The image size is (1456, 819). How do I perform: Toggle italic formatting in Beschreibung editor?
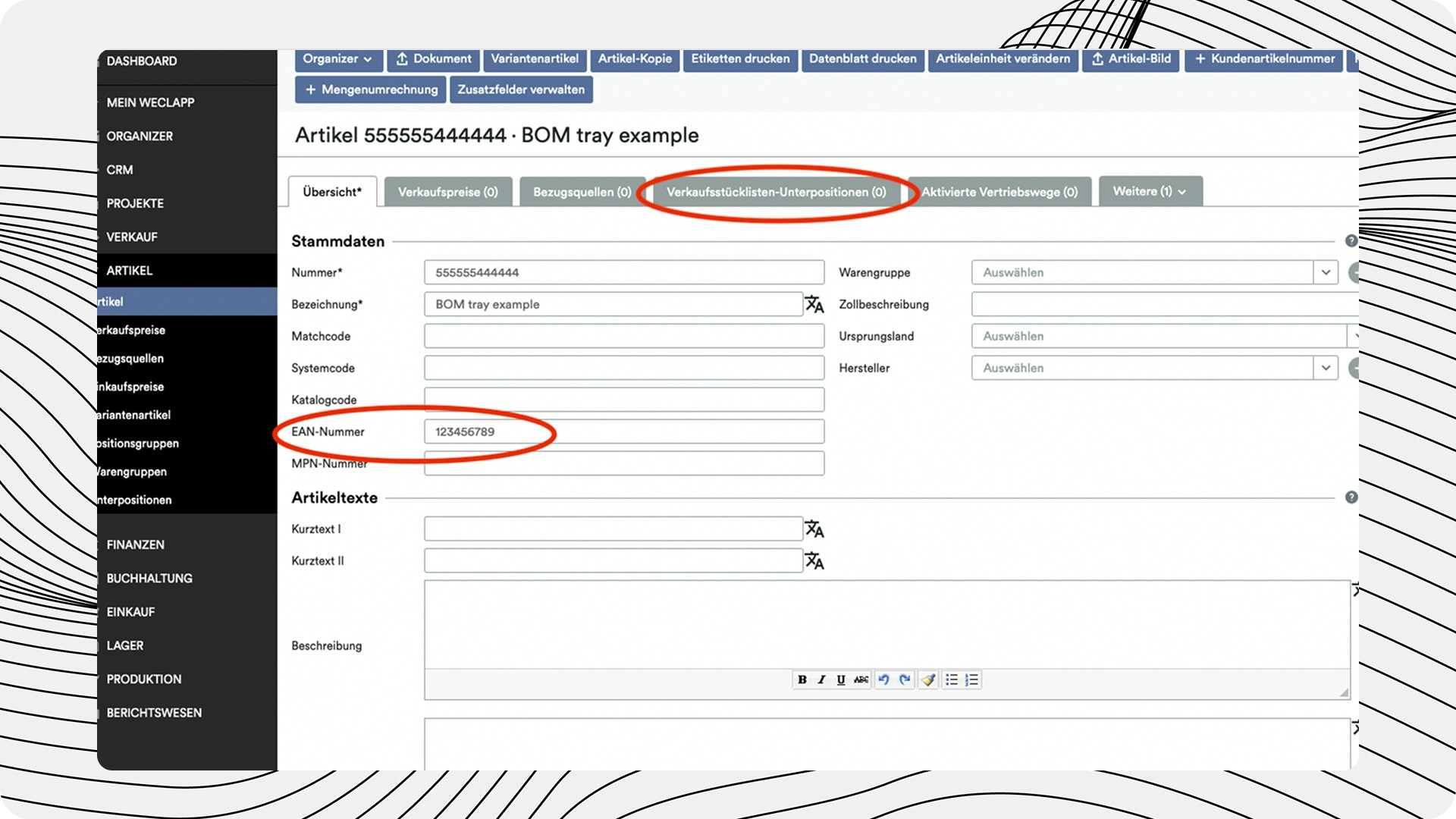coord(821,679)
